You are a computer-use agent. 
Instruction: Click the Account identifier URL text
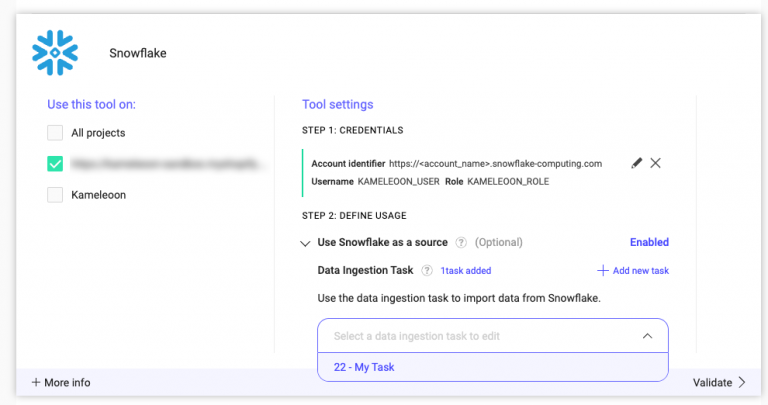[x=495, y=163]
